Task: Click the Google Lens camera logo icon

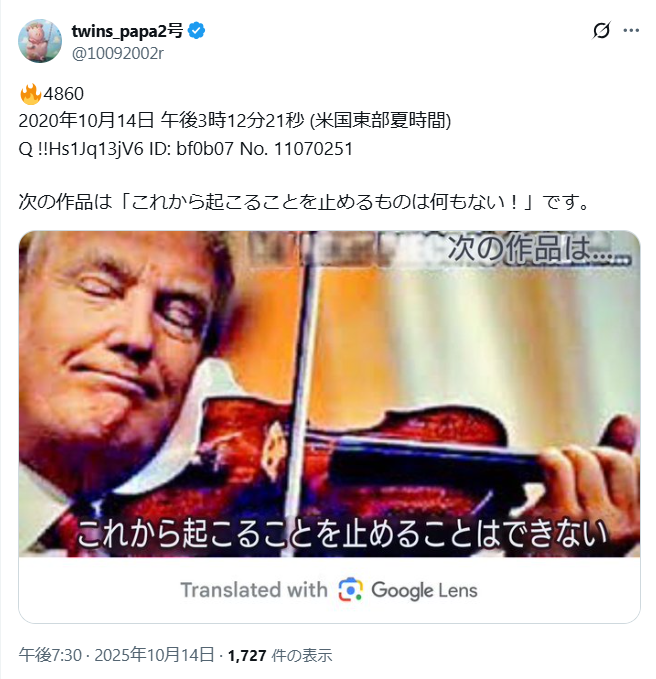Action: [350, 589]
